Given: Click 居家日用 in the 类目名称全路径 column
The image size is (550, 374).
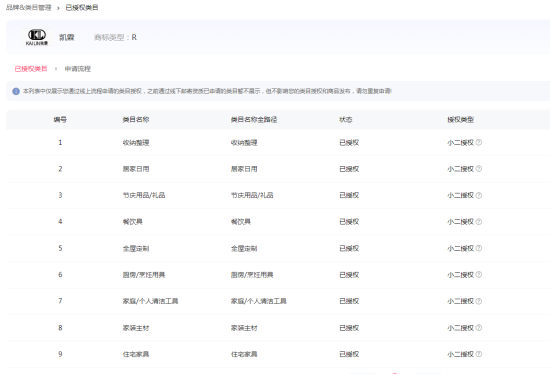Looking at the screenshot, I should click(x=244, y=169).
